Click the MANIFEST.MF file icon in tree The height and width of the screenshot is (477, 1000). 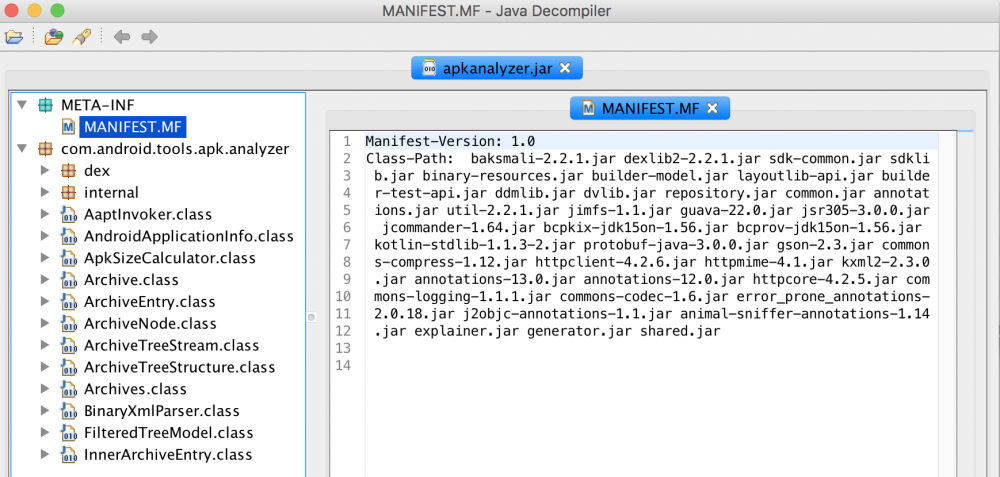pyautogui.click(x=68, y=127)
